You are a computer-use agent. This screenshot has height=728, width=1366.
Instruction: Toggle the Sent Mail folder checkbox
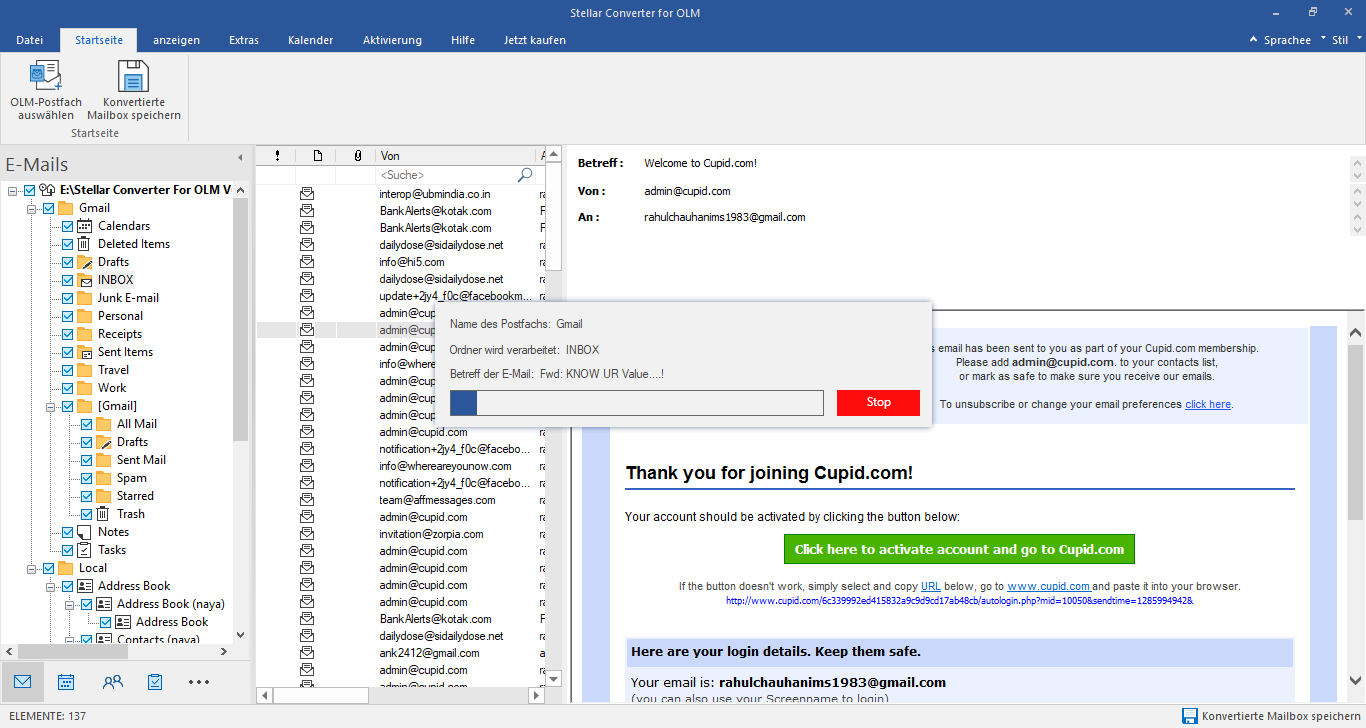[x=87, y=460]
